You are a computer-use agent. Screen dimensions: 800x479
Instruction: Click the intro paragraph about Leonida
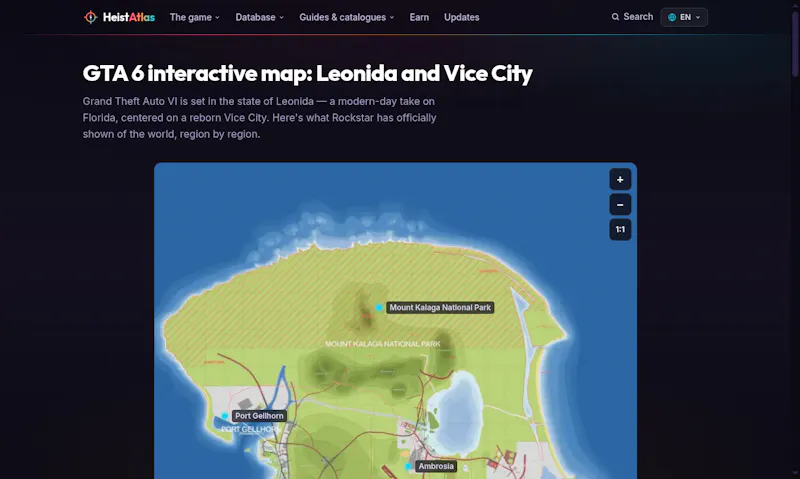tap(260, 118)
